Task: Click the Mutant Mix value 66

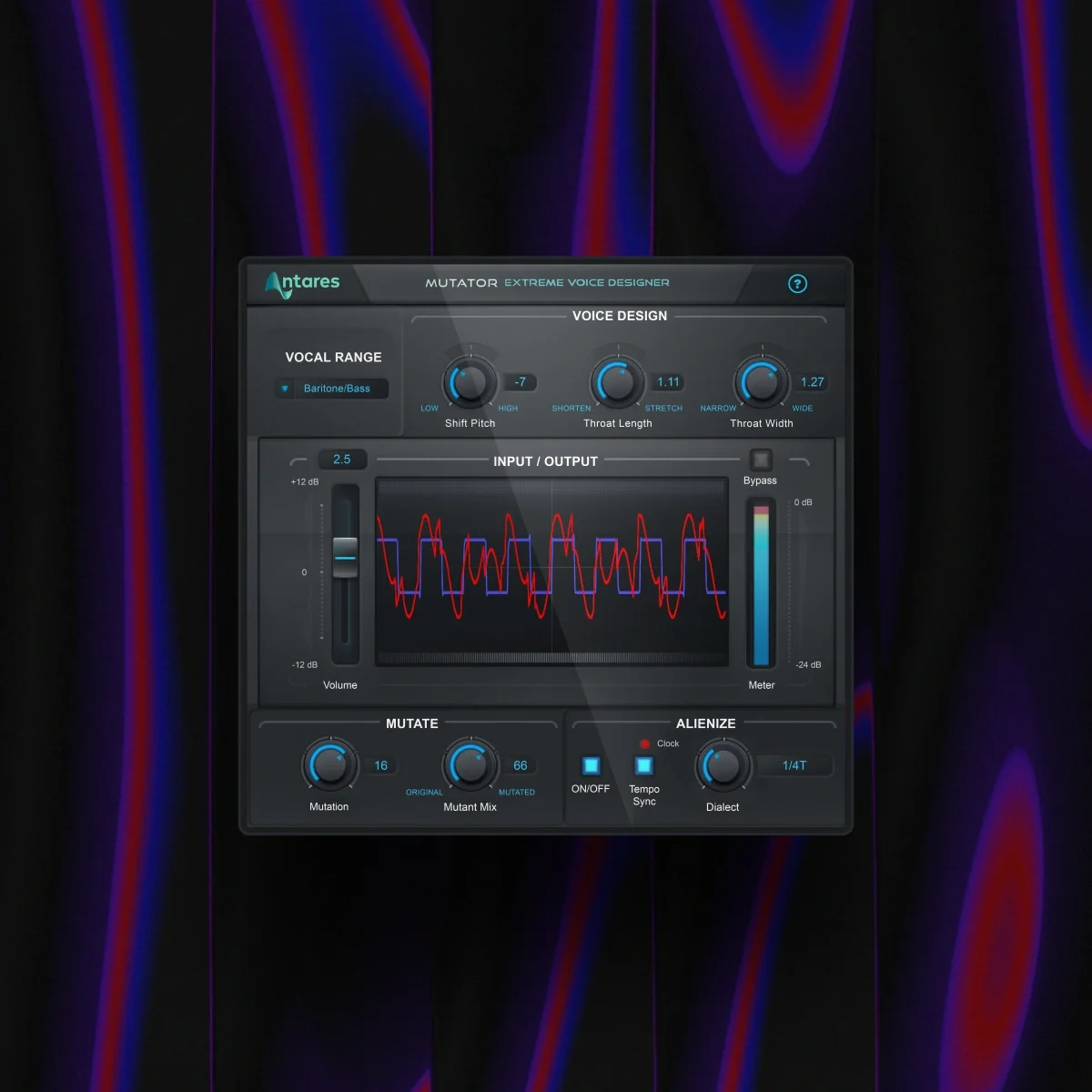Action: pyautogui.click(x=521, y=765)
